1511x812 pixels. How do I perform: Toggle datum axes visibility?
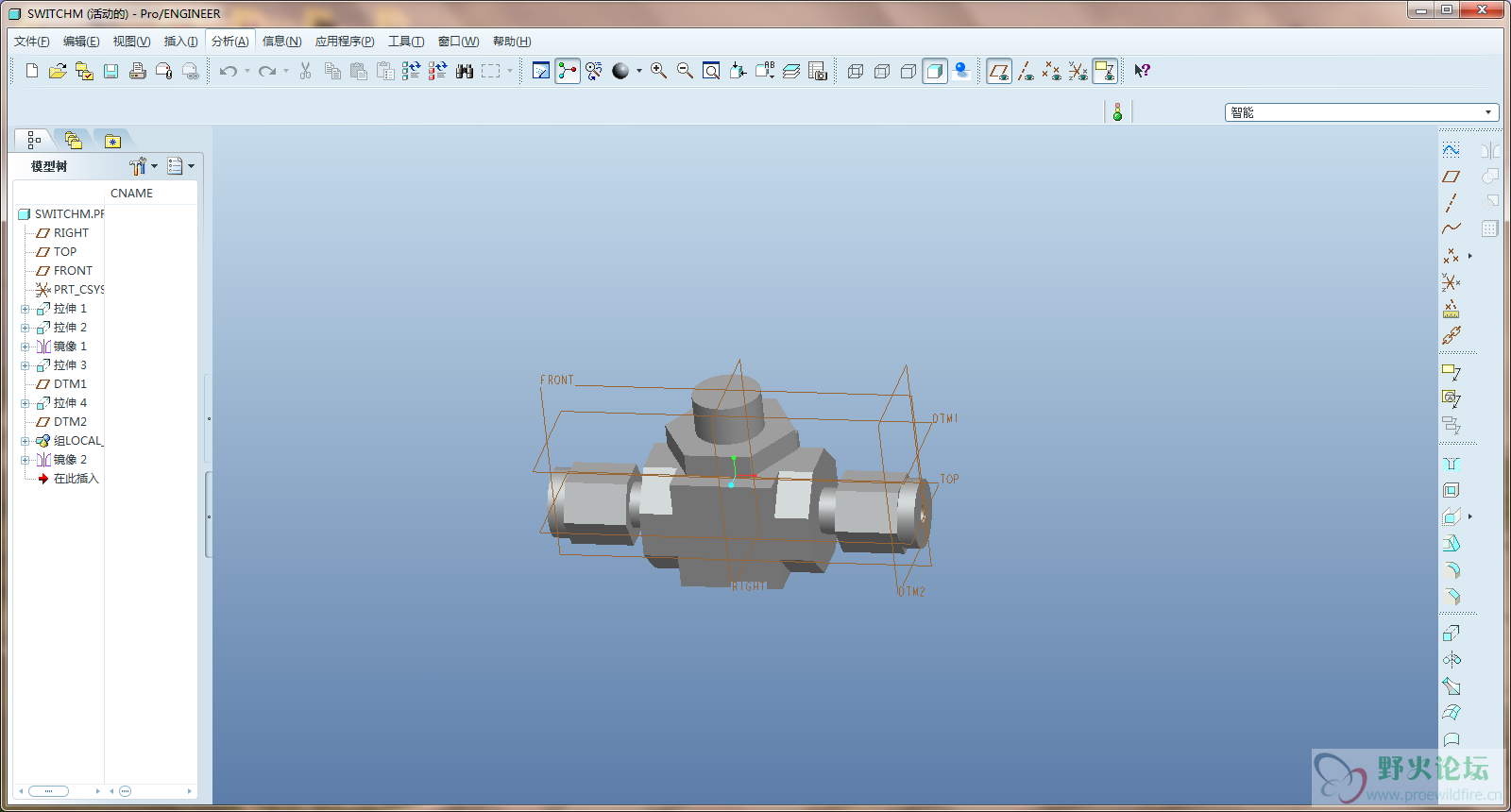pyautogui.click(x=1026, y=71)
